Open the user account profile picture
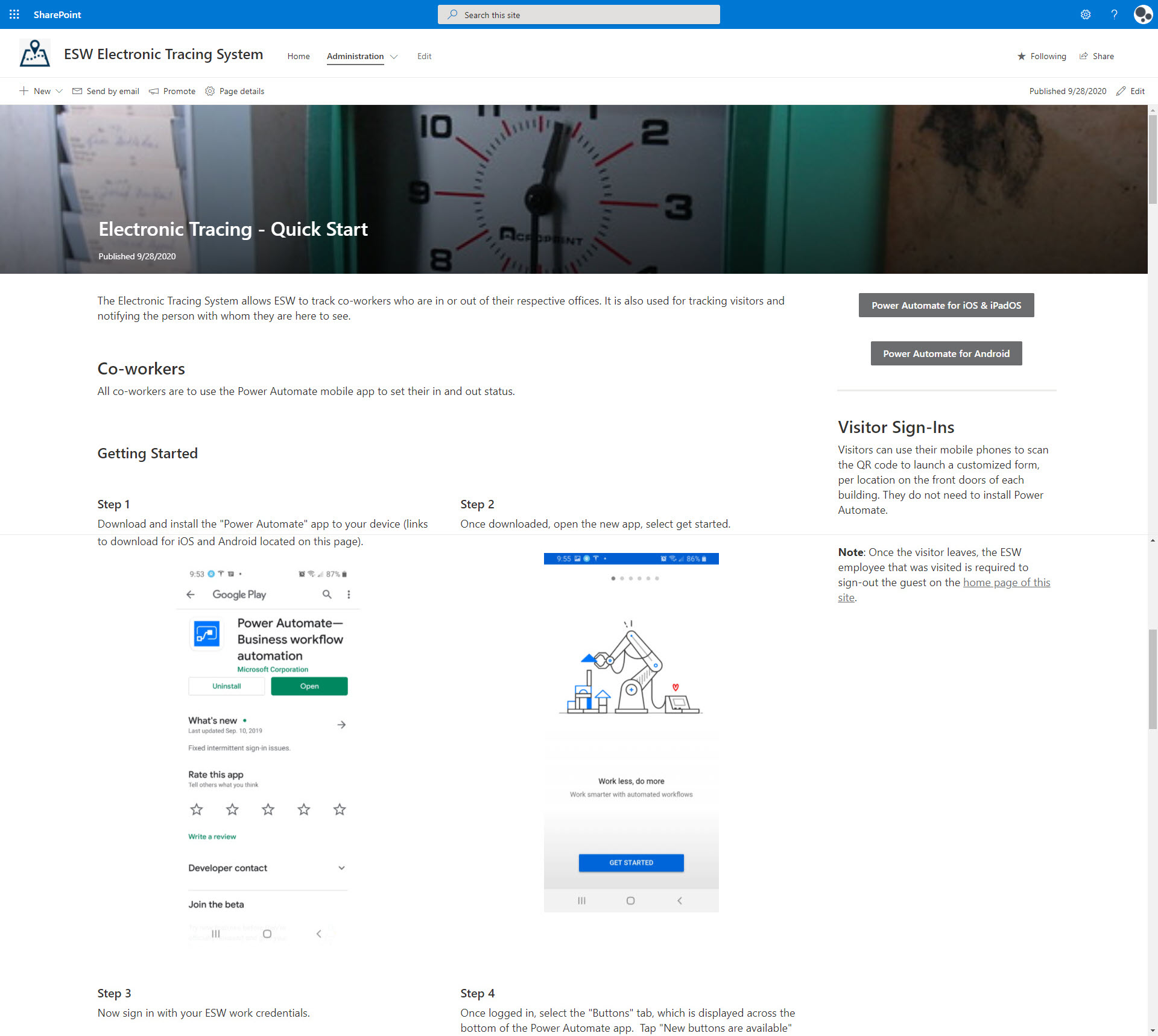 [x=1142, y=14]
